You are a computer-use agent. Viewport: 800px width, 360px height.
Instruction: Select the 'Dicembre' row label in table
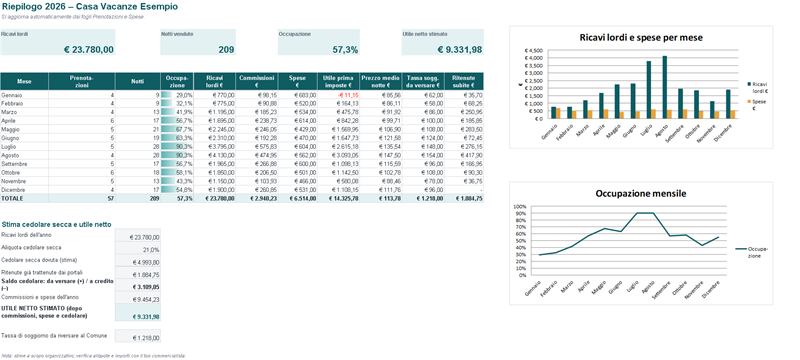click(x=13, y=190)
